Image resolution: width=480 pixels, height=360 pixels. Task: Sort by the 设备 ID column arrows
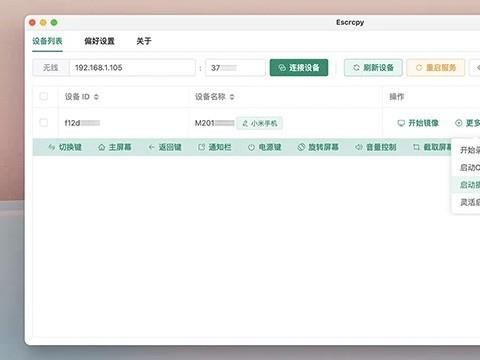coord(96,97)
